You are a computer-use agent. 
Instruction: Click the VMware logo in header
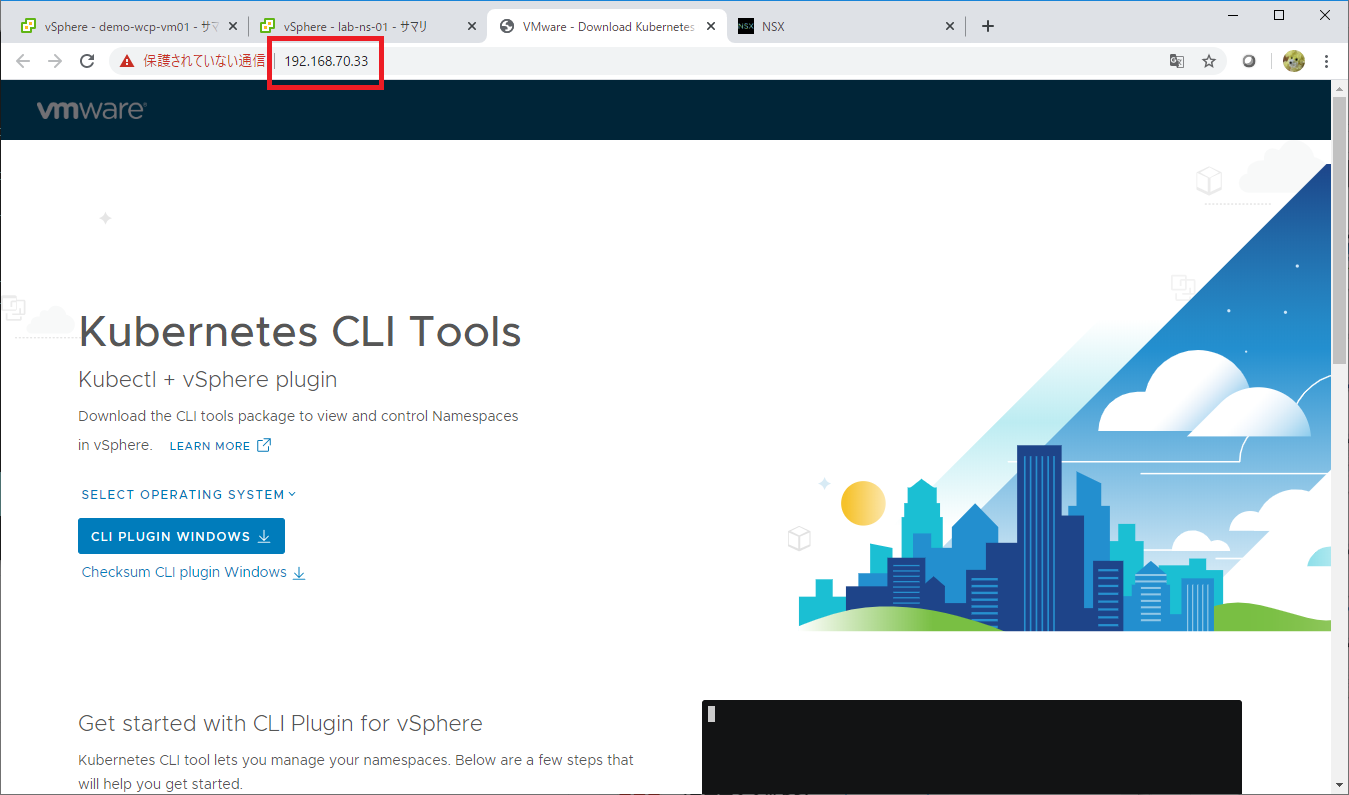point(91,110)
